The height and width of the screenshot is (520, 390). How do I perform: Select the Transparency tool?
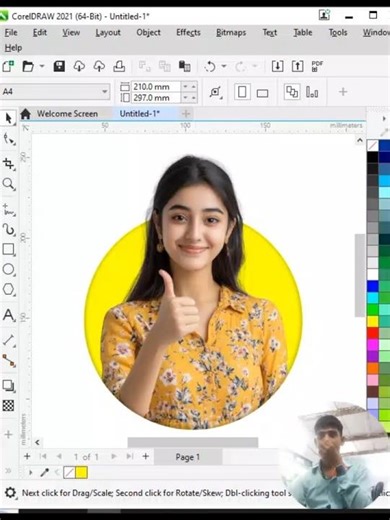point(8,406)
